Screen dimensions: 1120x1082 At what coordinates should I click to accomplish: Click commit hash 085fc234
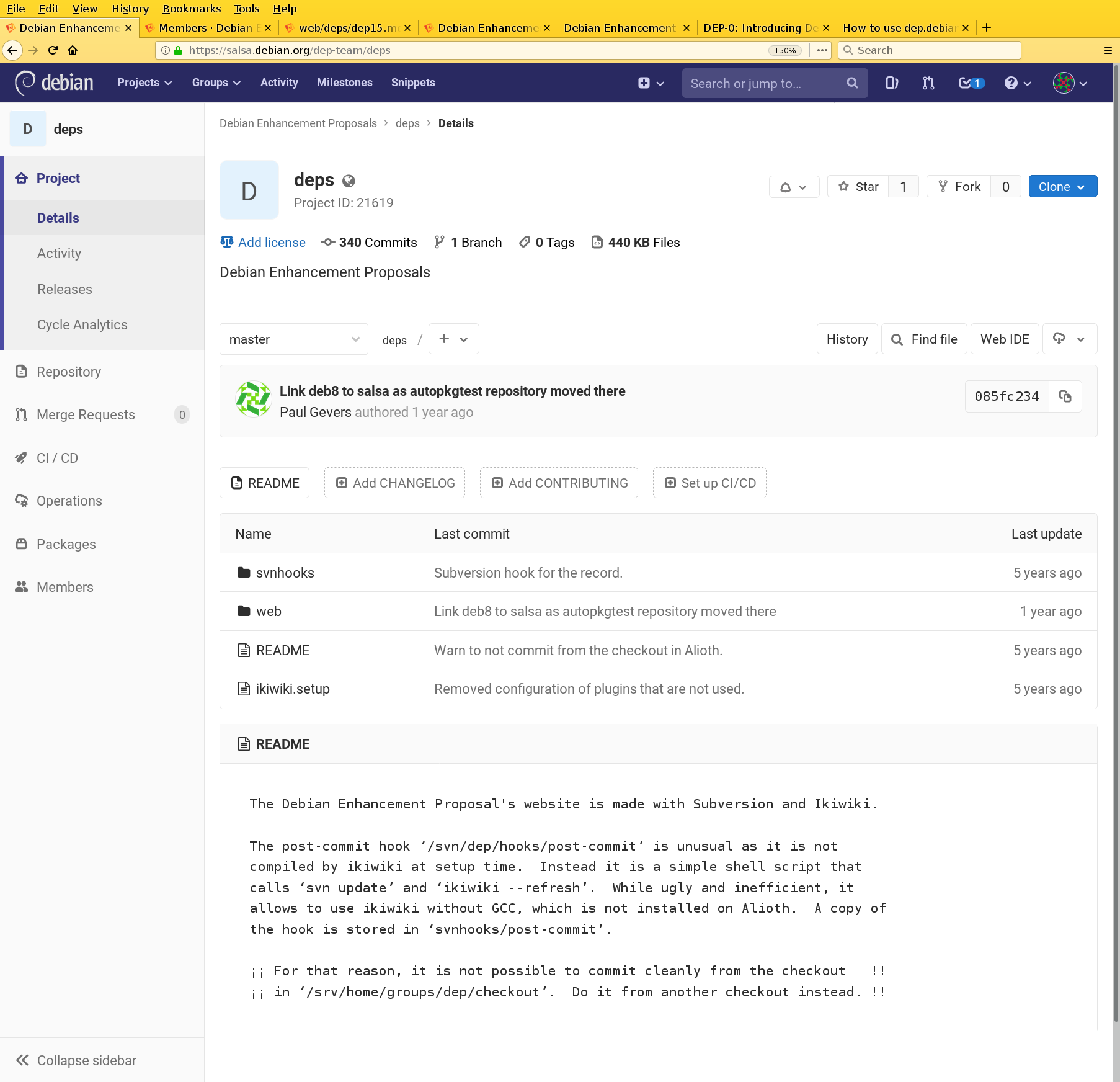point(1006,396)
